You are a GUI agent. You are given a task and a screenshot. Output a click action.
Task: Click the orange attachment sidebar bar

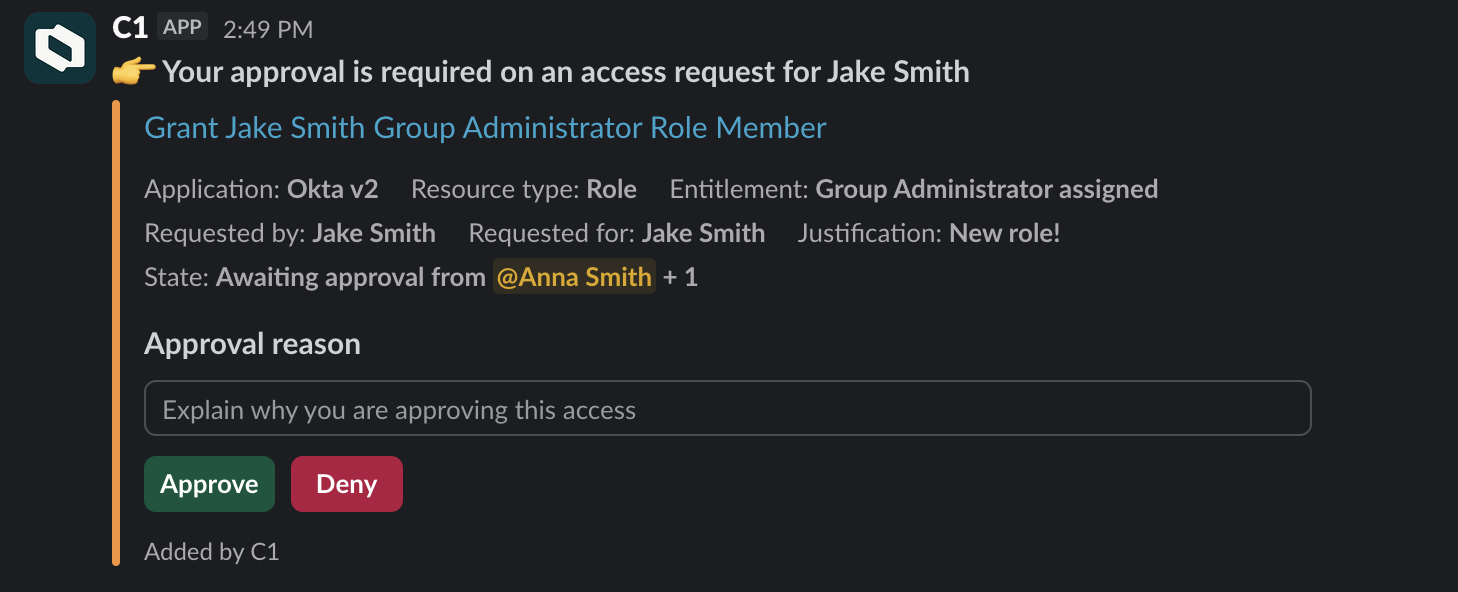click(x=116, y=333)
